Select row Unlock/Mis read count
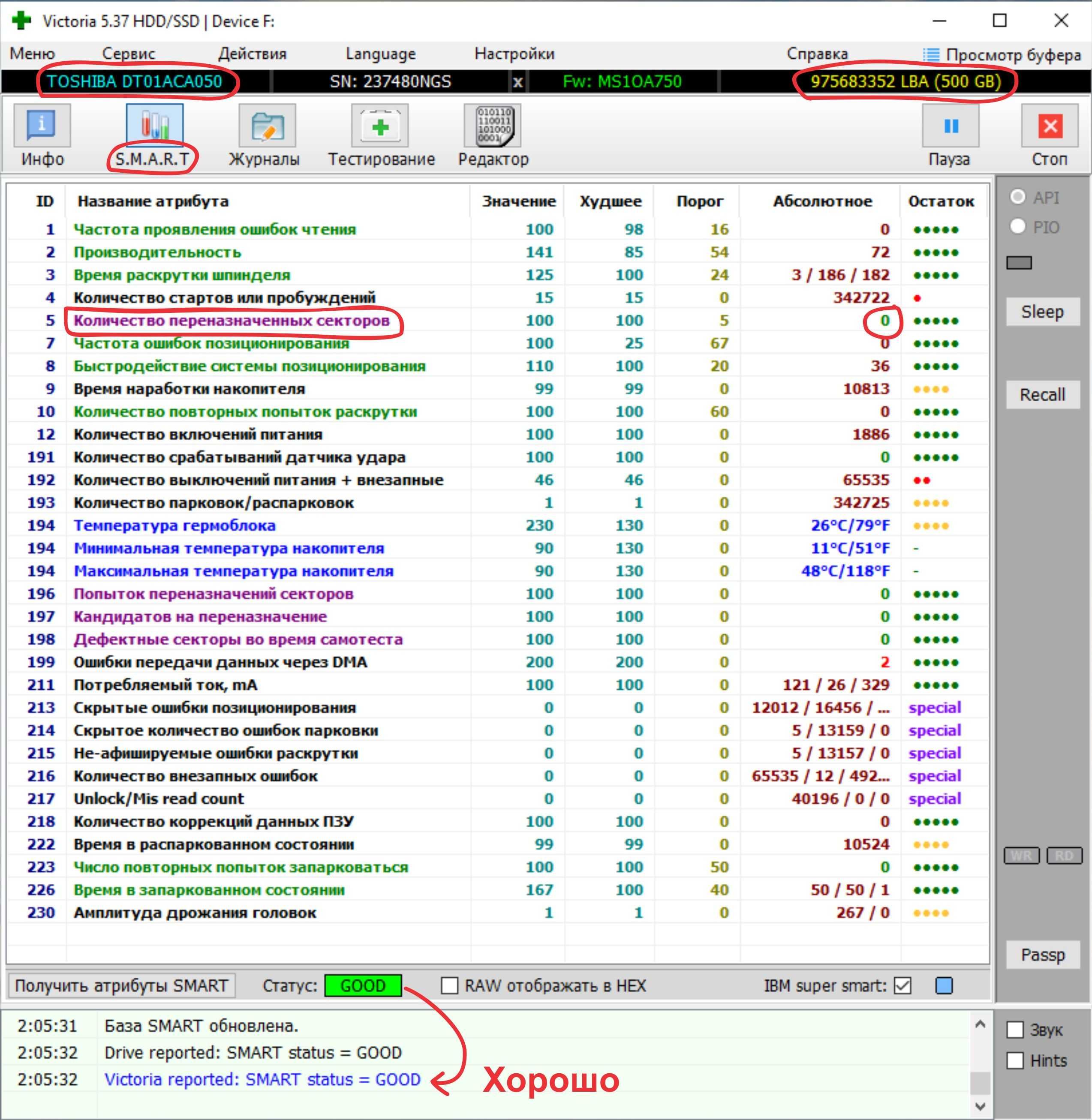 (498, 799)
